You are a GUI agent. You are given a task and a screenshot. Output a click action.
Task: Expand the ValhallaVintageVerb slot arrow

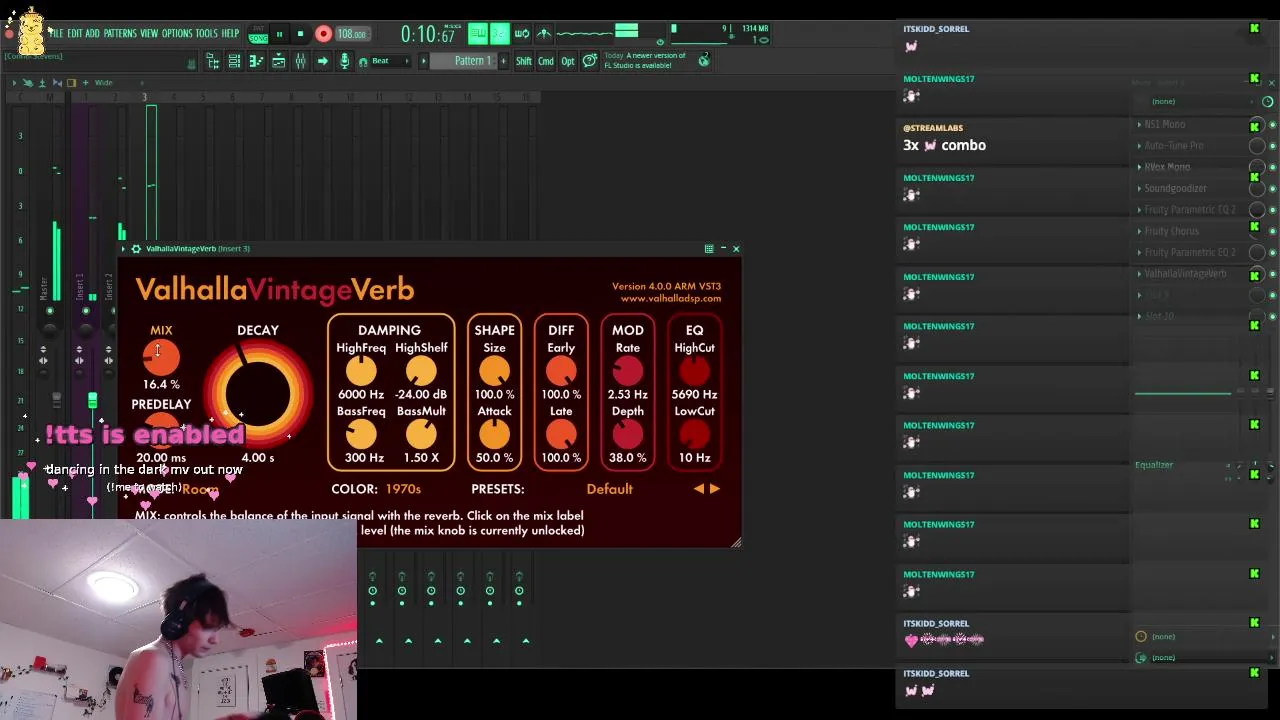pos(1139,274)
